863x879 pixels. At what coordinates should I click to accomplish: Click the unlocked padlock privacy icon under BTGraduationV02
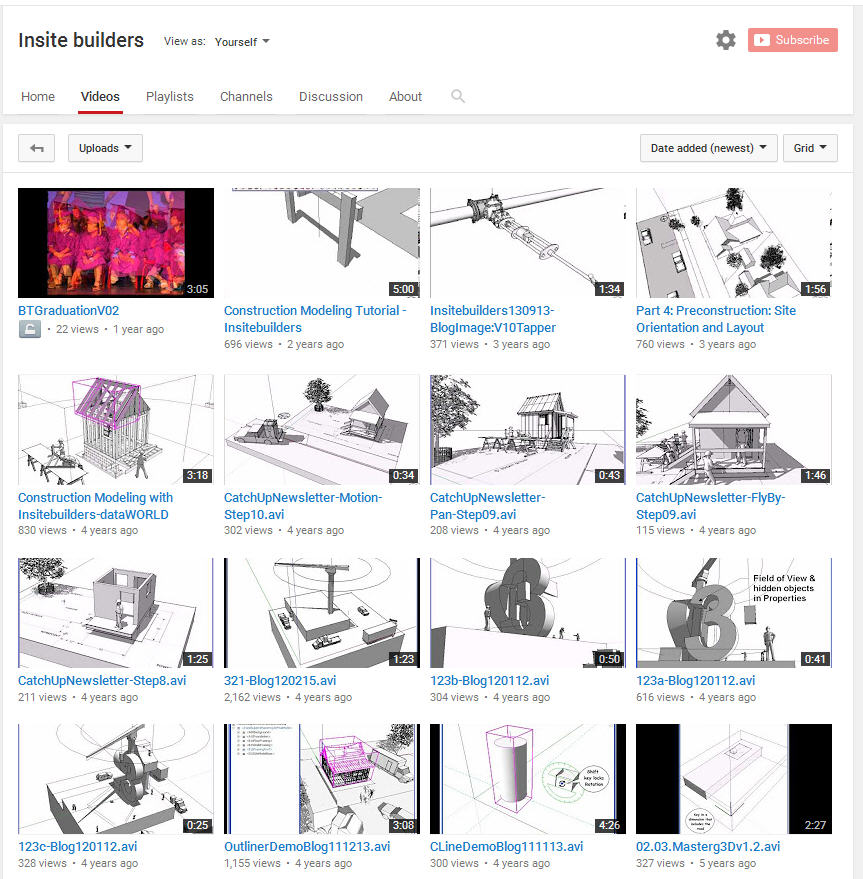pos(30,329)
